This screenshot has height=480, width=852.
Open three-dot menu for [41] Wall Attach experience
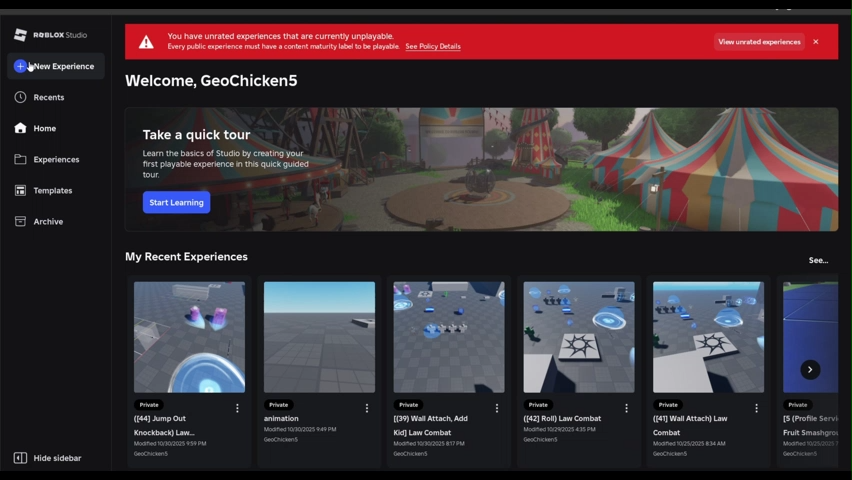point(756,408)
